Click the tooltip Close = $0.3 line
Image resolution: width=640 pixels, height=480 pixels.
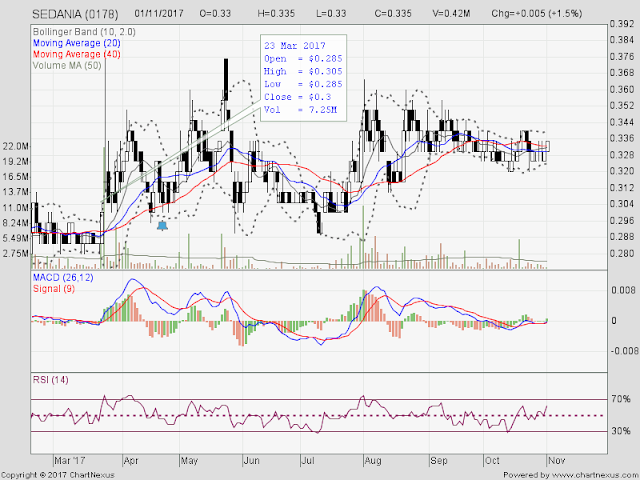[x=298, y=97]
